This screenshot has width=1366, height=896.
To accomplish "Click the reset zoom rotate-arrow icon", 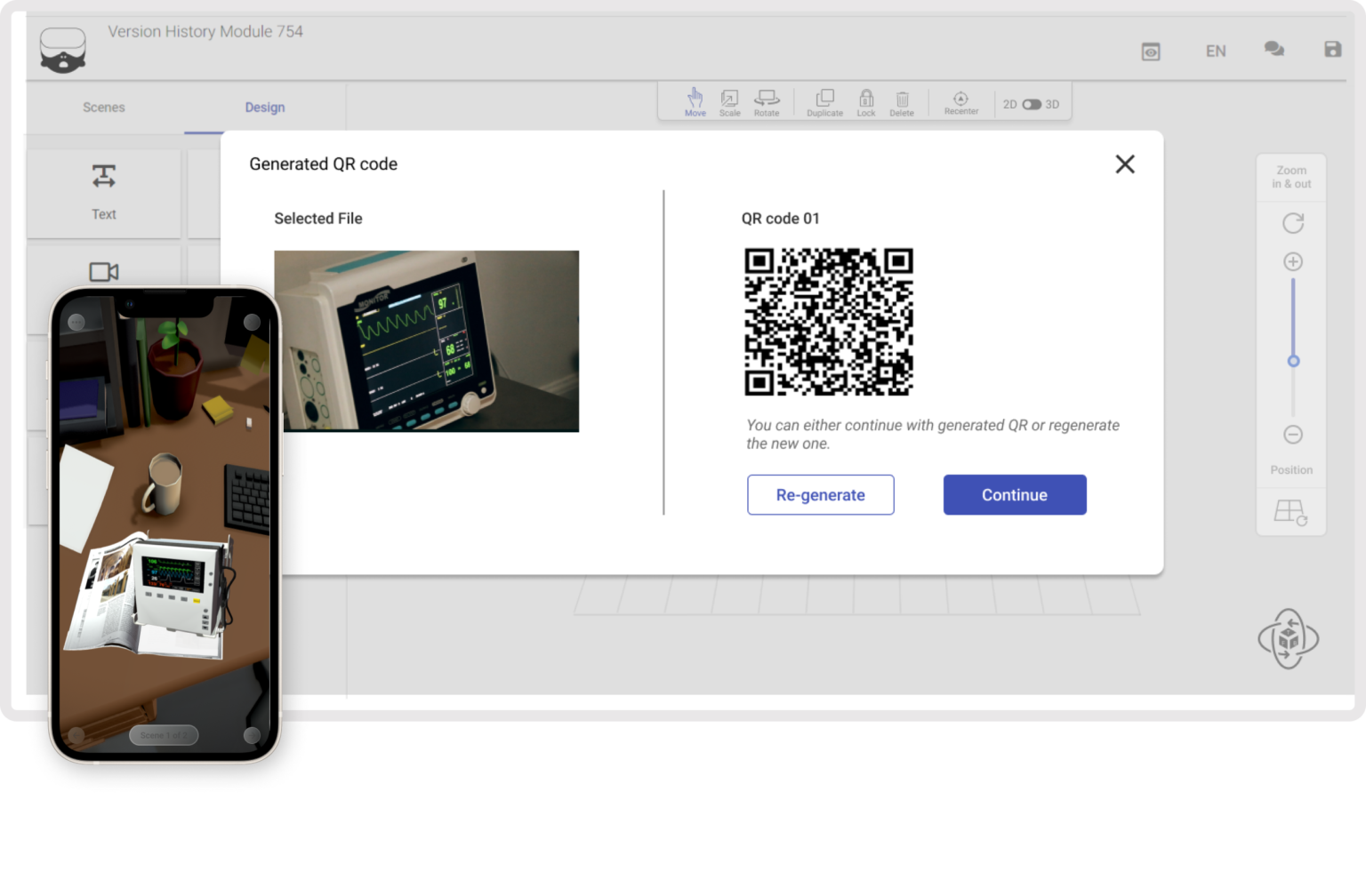I will click(x=1293, y=223).
